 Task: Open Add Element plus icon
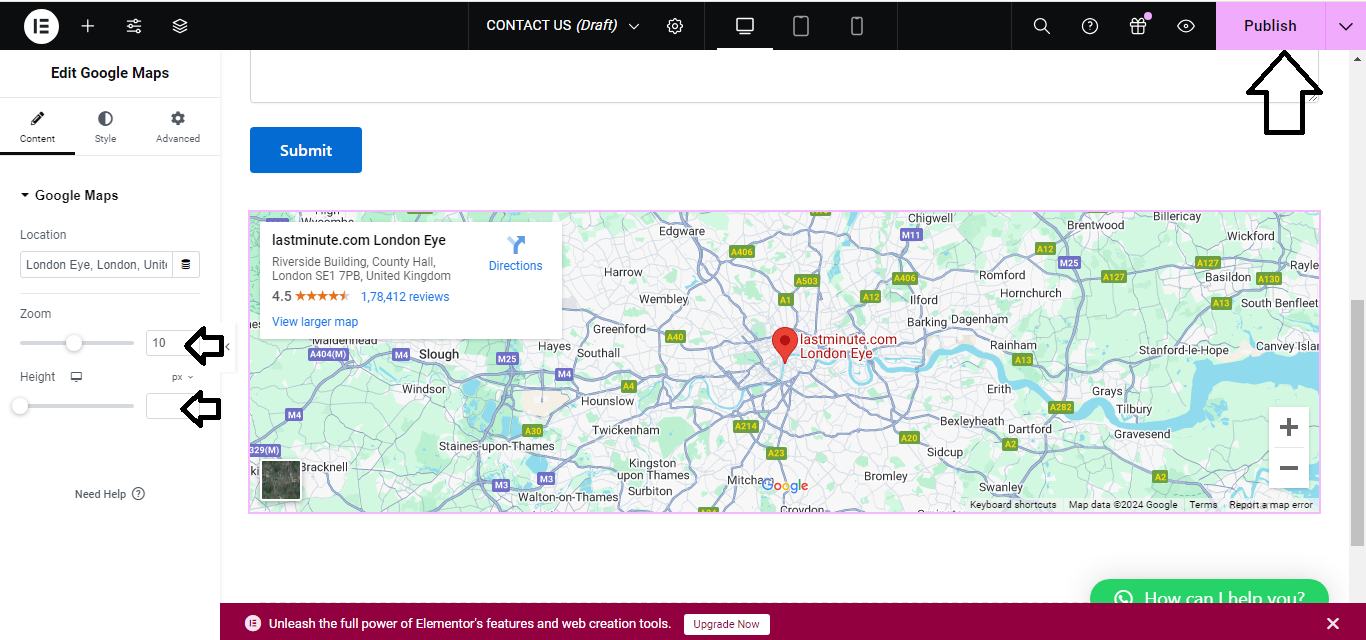coord(88,26)
